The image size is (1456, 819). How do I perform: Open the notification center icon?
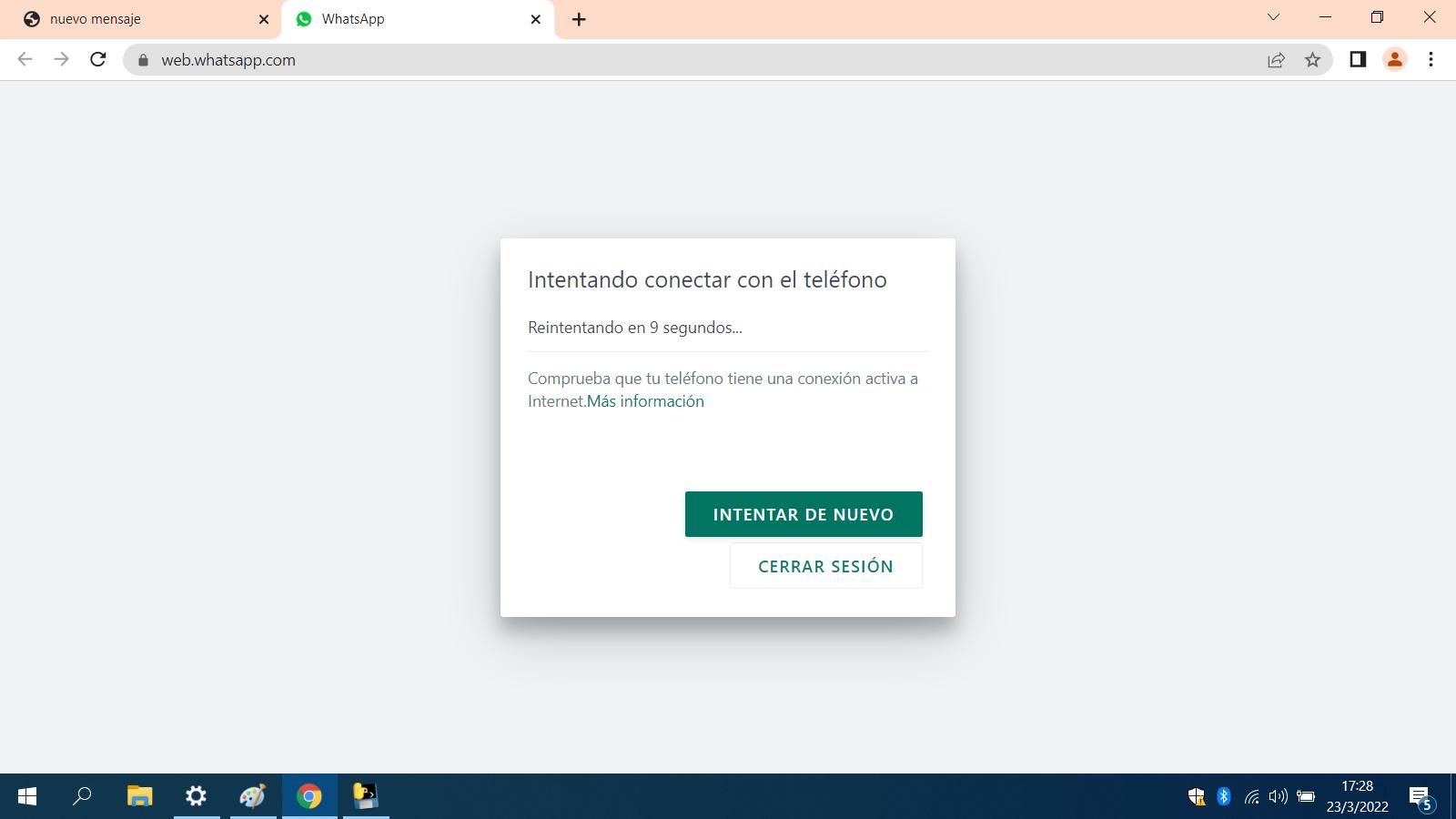coord(1421,798)
